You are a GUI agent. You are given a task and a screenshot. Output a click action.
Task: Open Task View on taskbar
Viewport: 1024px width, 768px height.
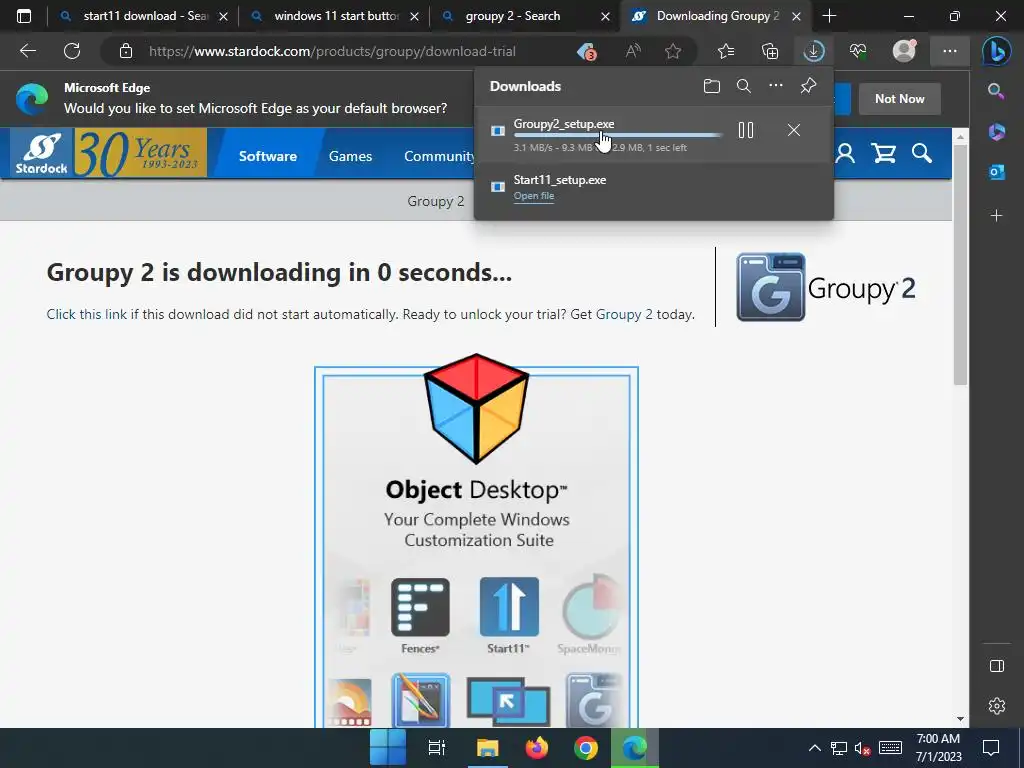pyautogui.click(x=437, y=748)
